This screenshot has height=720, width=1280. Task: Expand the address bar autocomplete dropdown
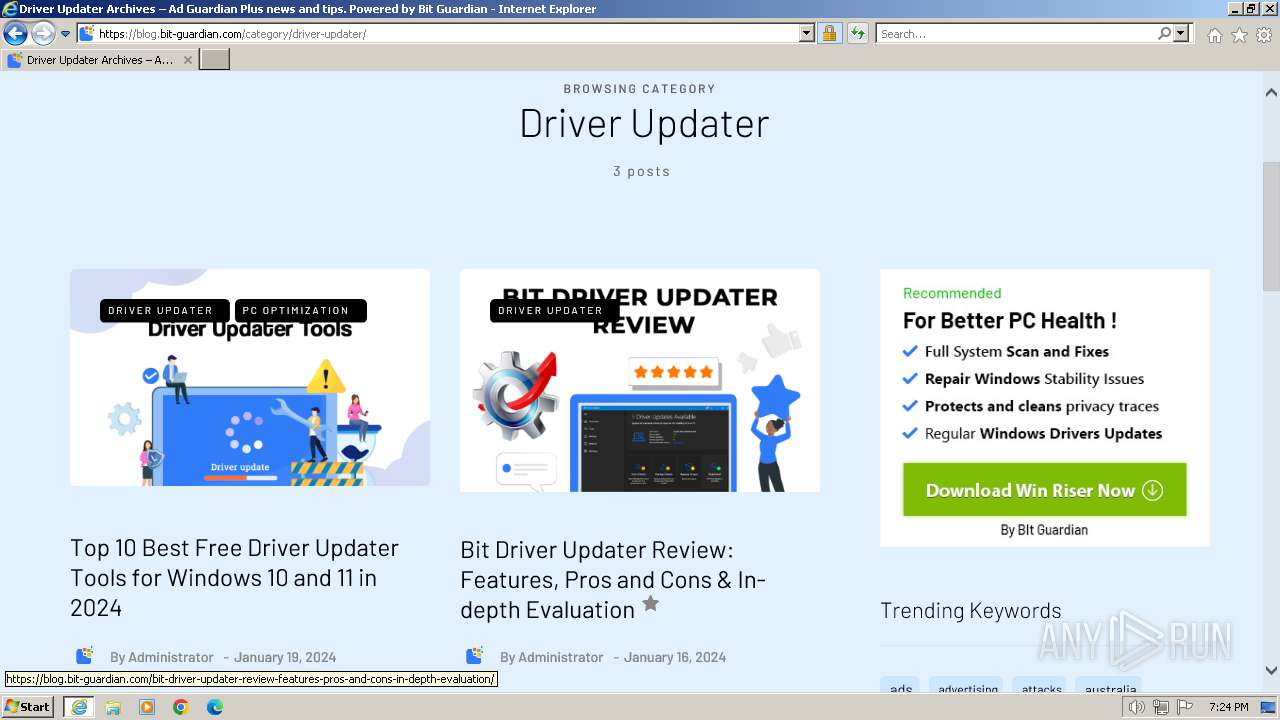(x=807, y=34)
